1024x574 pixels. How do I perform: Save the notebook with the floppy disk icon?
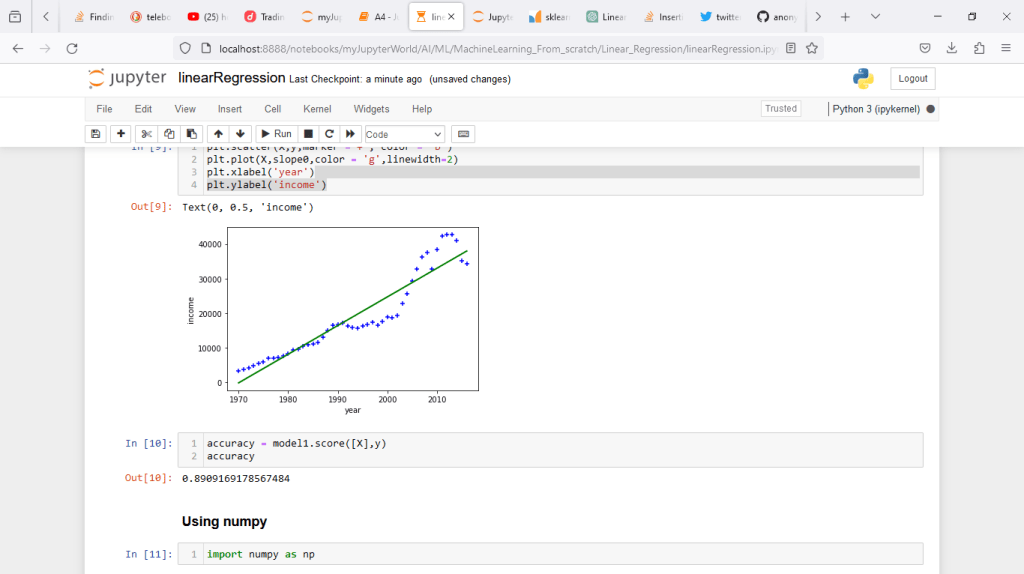click(96, 134)
